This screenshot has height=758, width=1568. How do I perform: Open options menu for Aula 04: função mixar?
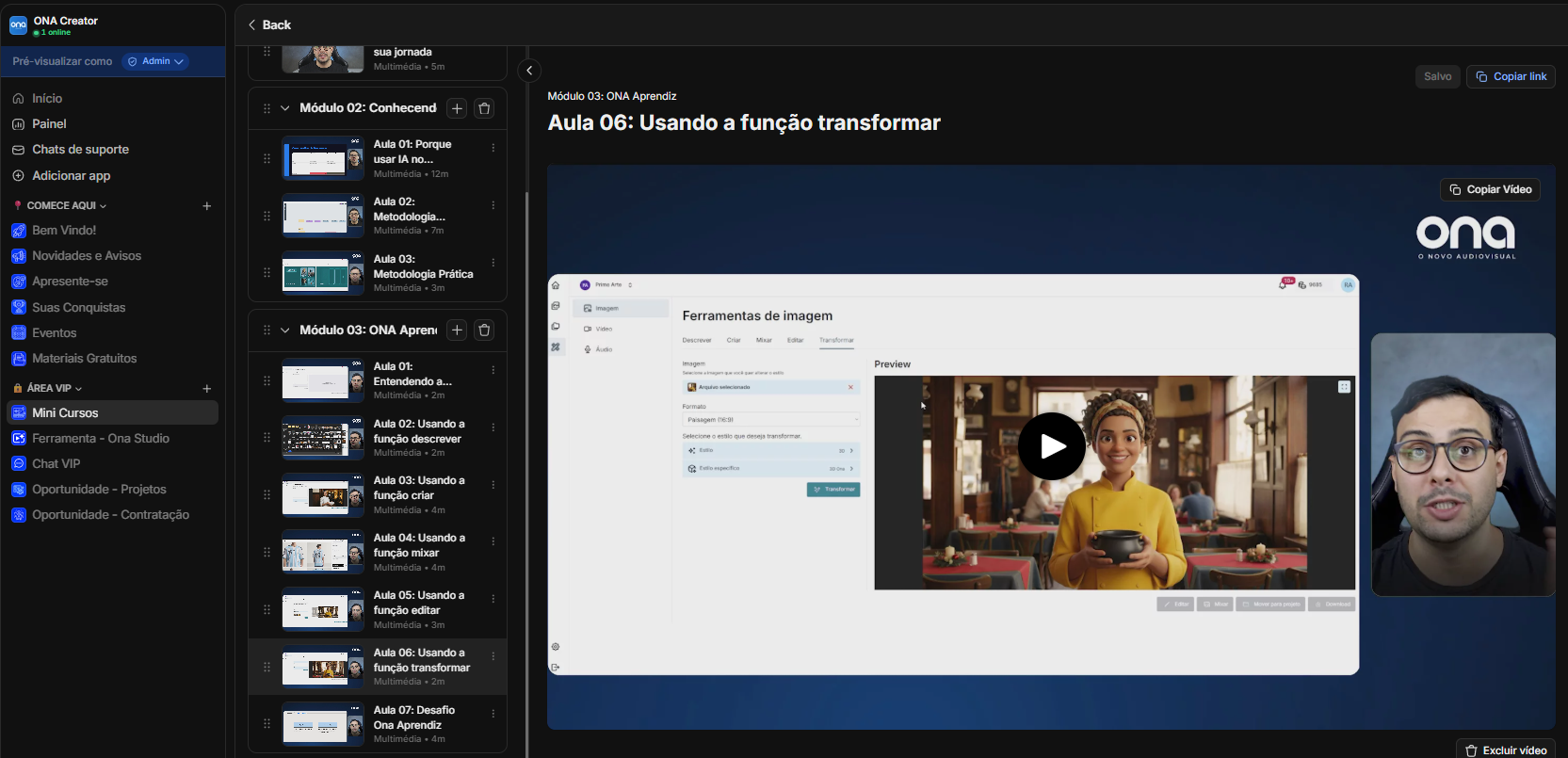(493, 541)
